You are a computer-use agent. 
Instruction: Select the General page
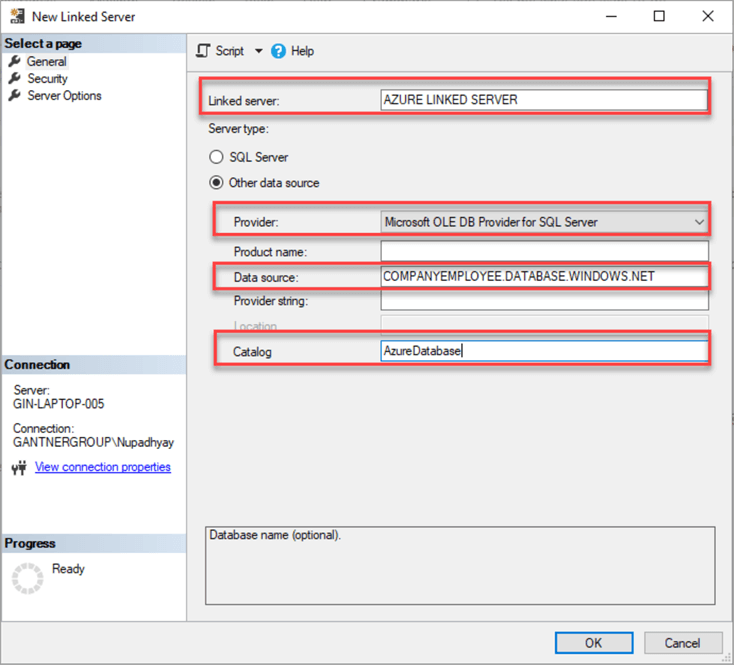(x=46, y=61)
